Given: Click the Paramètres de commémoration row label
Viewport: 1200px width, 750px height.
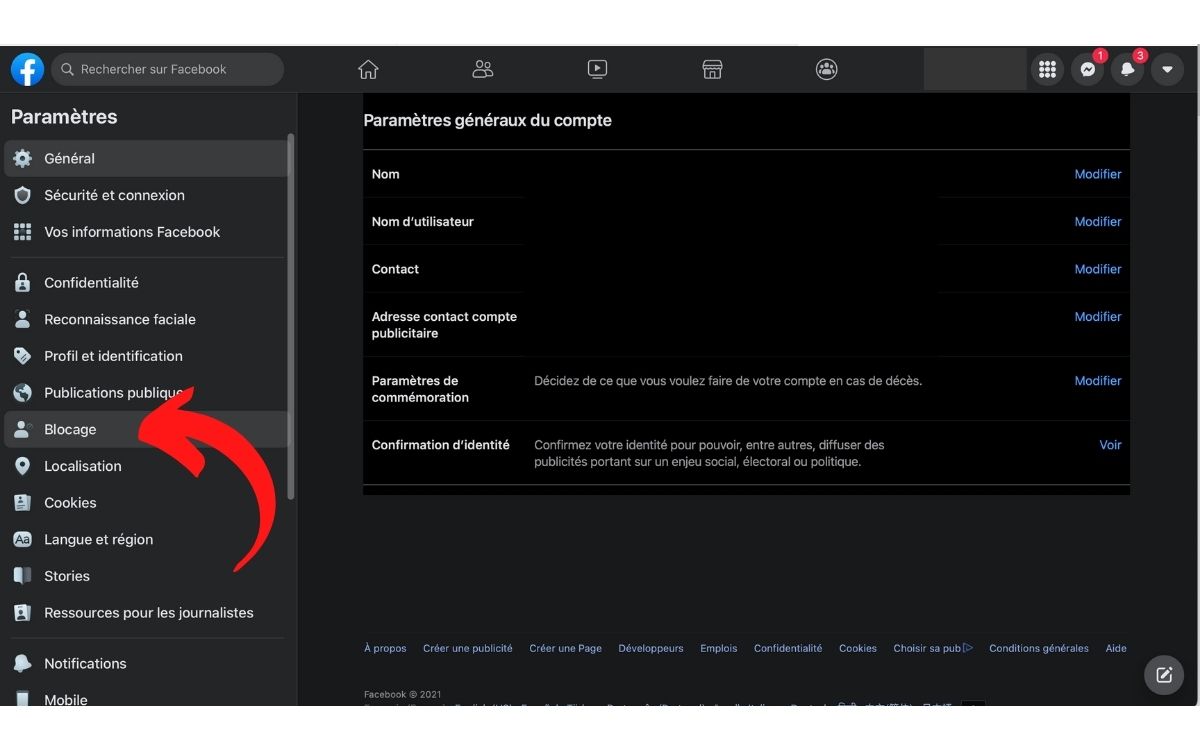Looking at the screenshot, I should point(420,389).
